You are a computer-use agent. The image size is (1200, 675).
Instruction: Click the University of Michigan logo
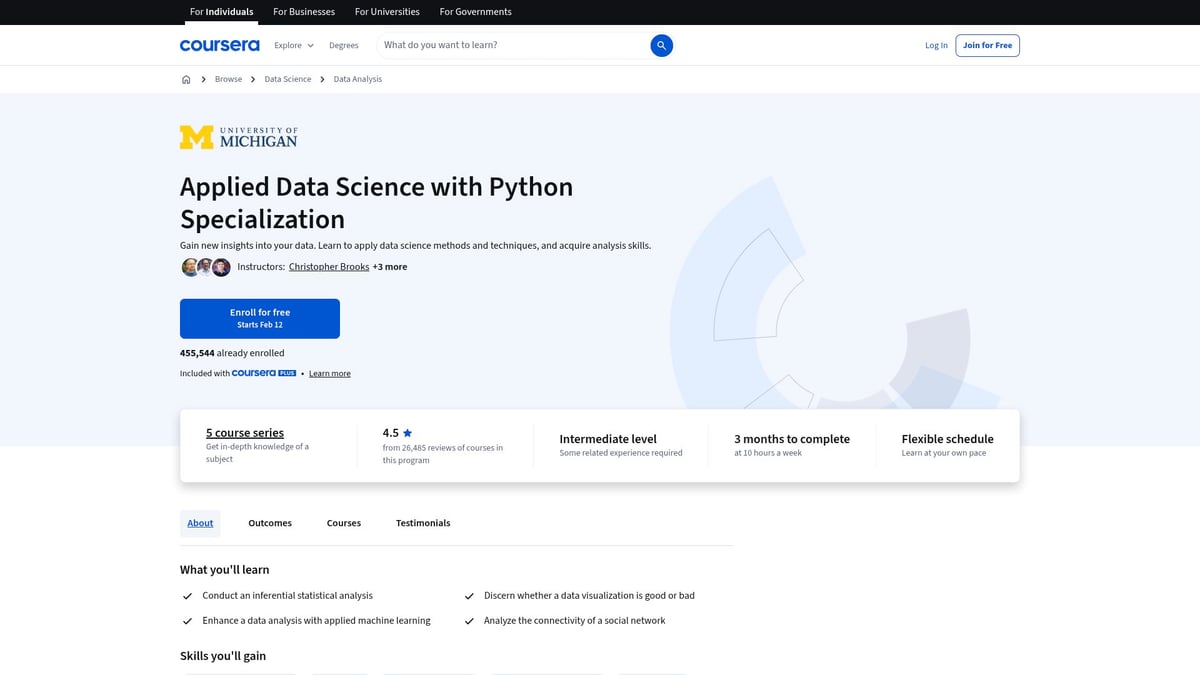238,137
